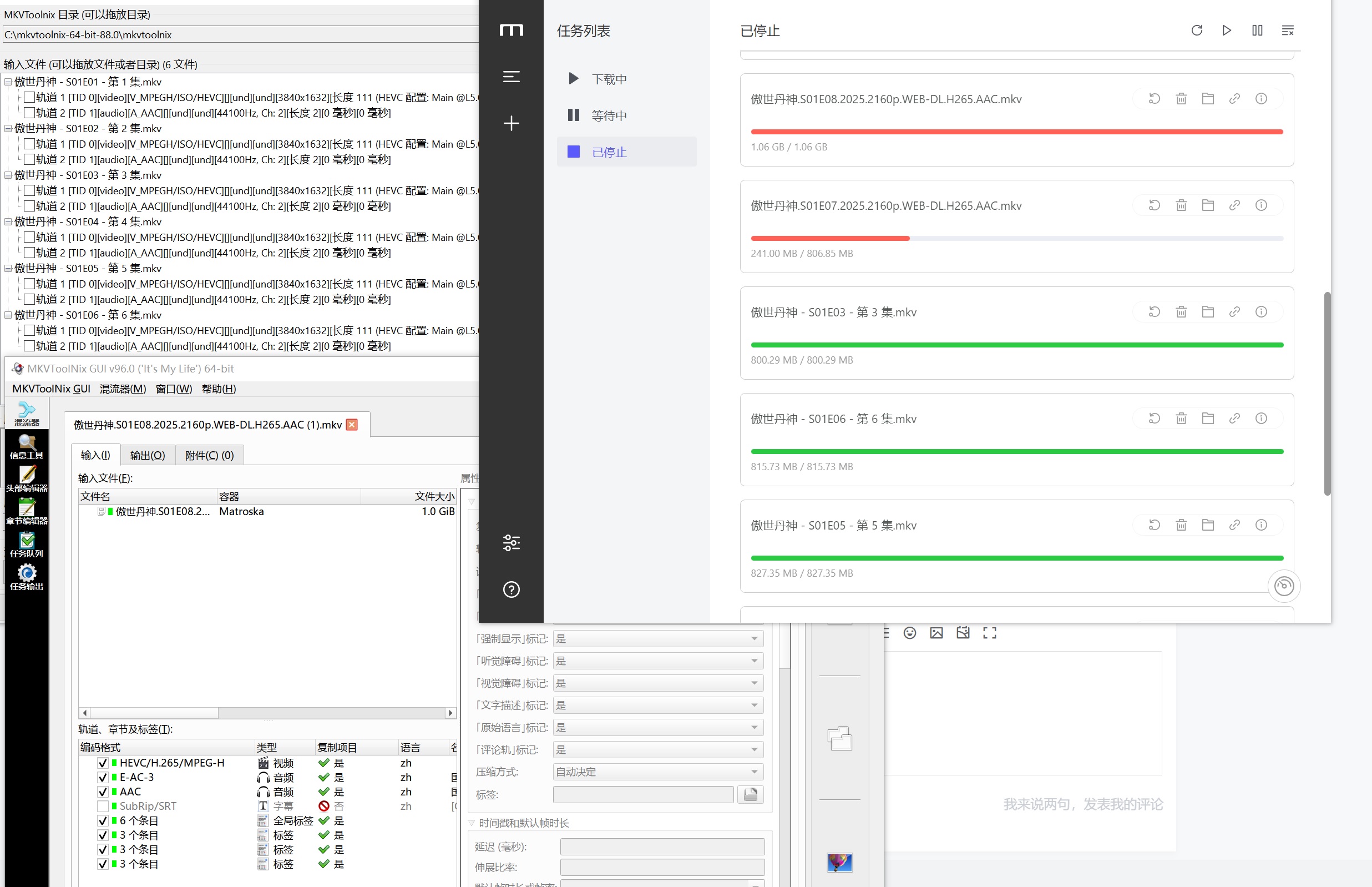Viewport: 1372px width, 887px height.
Task: Open the forced display flag dropdown
Action: coord(657,639)
